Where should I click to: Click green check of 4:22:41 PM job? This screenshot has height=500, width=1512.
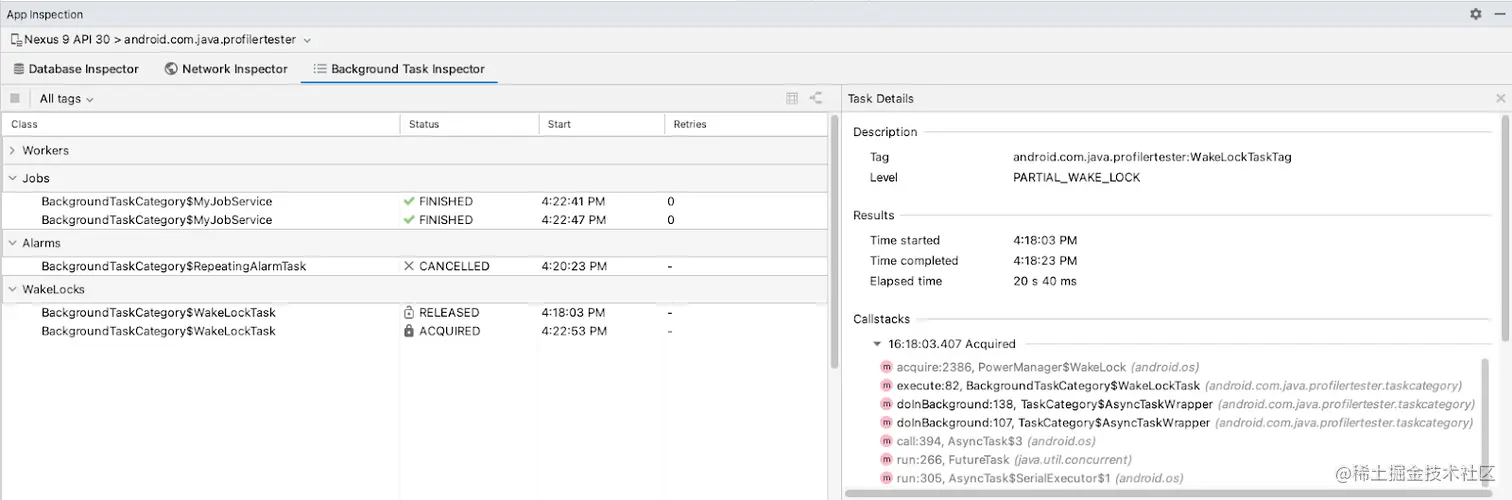(x=409, y=201)
